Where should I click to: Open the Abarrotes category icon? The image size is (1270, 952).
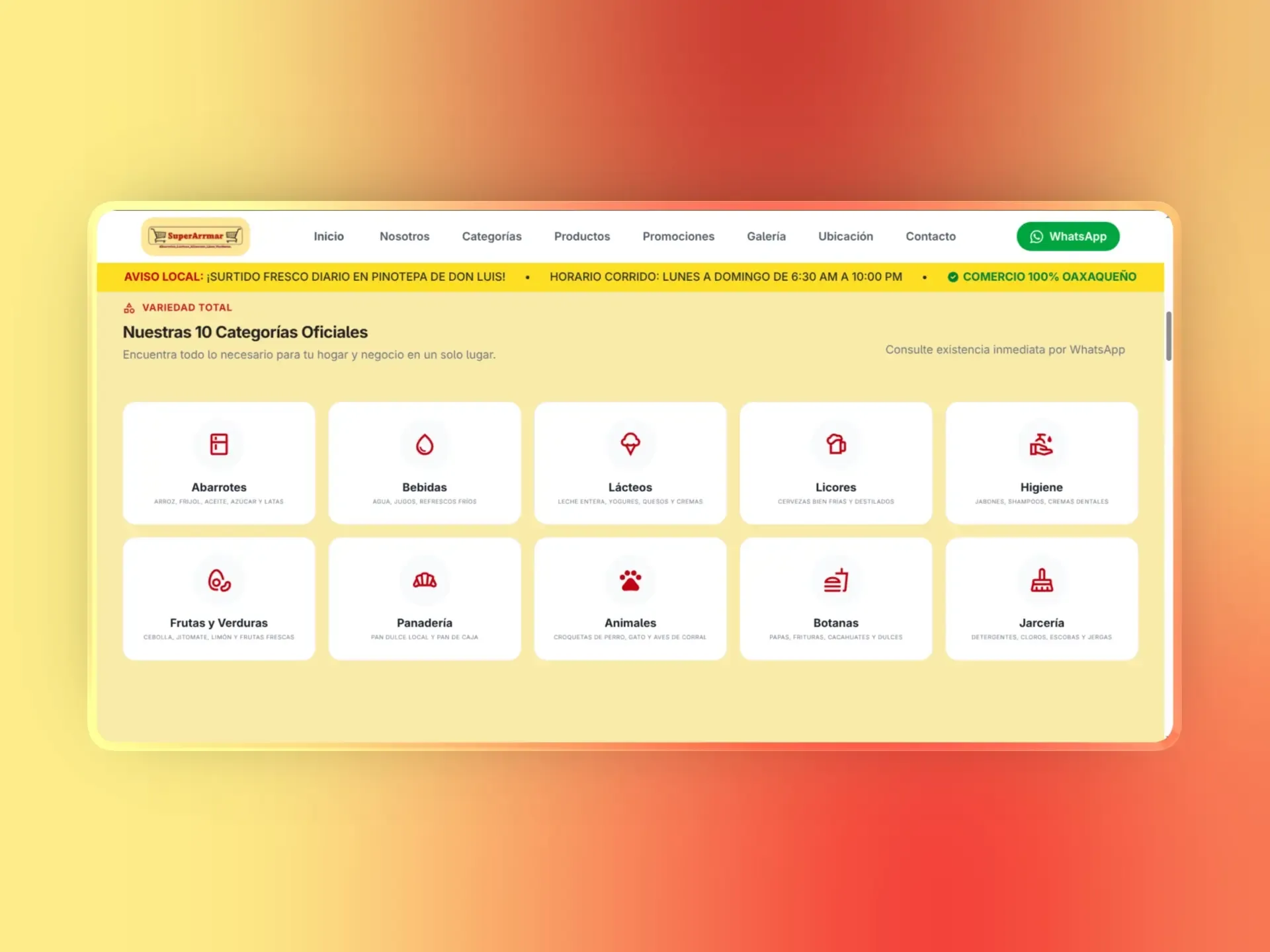pyautogui.click(x=219, y=444)
